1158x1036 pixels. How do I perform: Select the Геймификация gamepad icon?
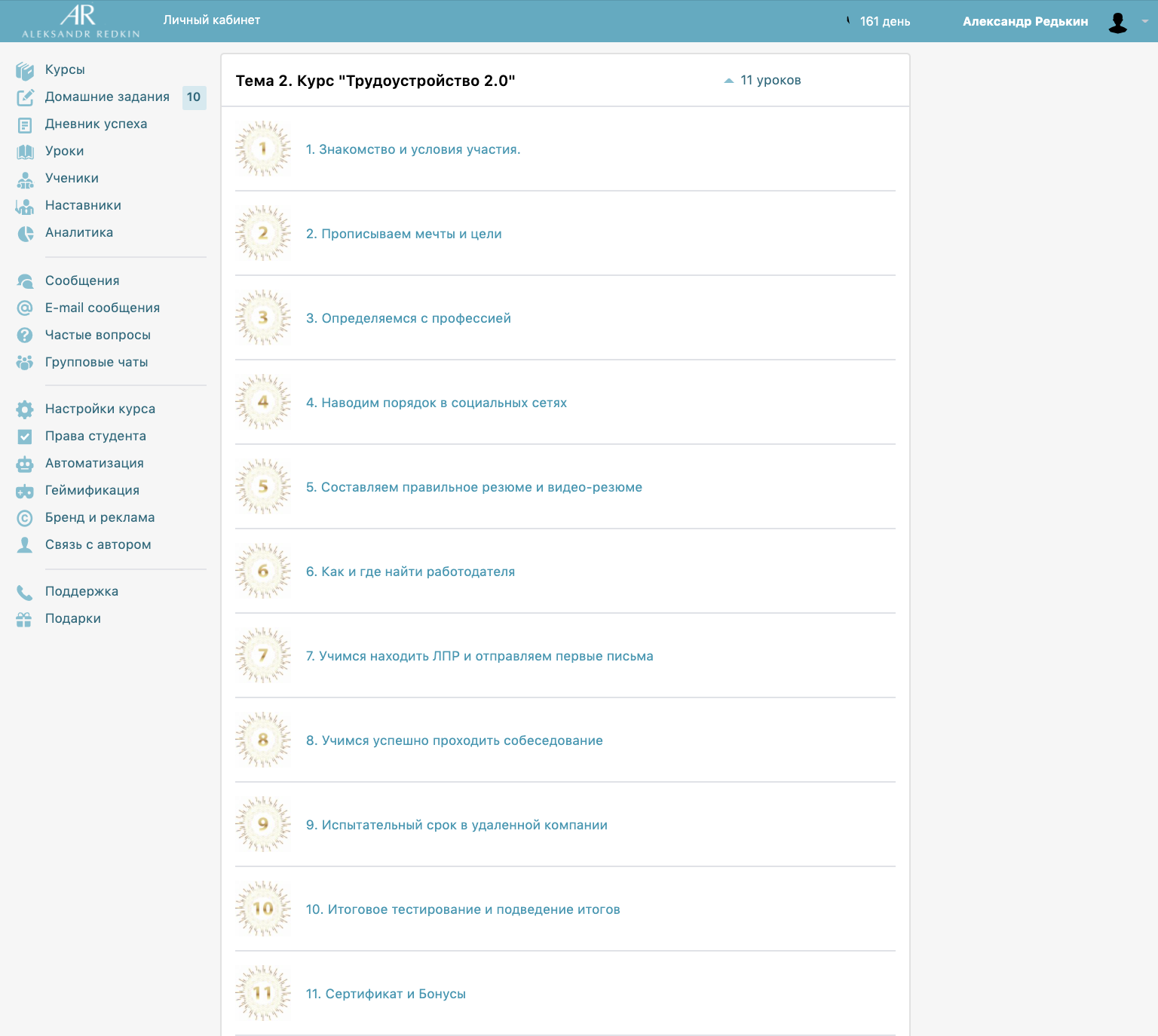[x=25, y=491]
